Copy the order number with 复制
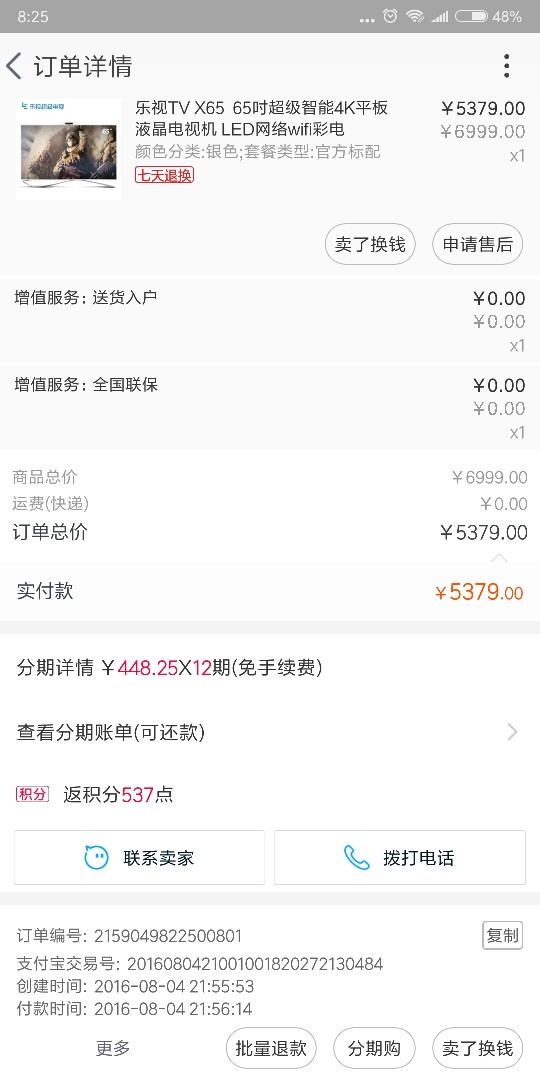The image size is (540, 1080). [502, 935]
